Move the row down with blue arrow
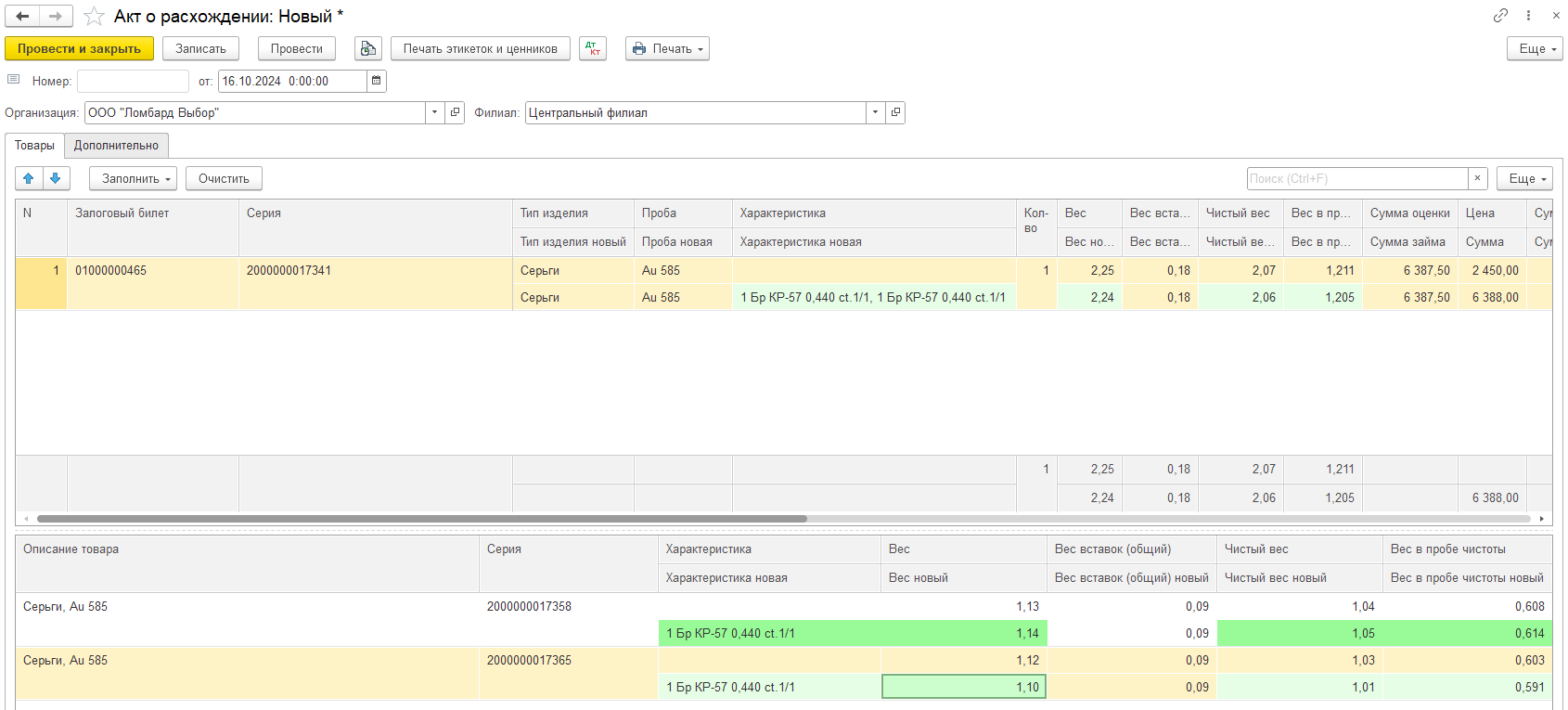The image size is (1568, 710). (x=56, y=178)
